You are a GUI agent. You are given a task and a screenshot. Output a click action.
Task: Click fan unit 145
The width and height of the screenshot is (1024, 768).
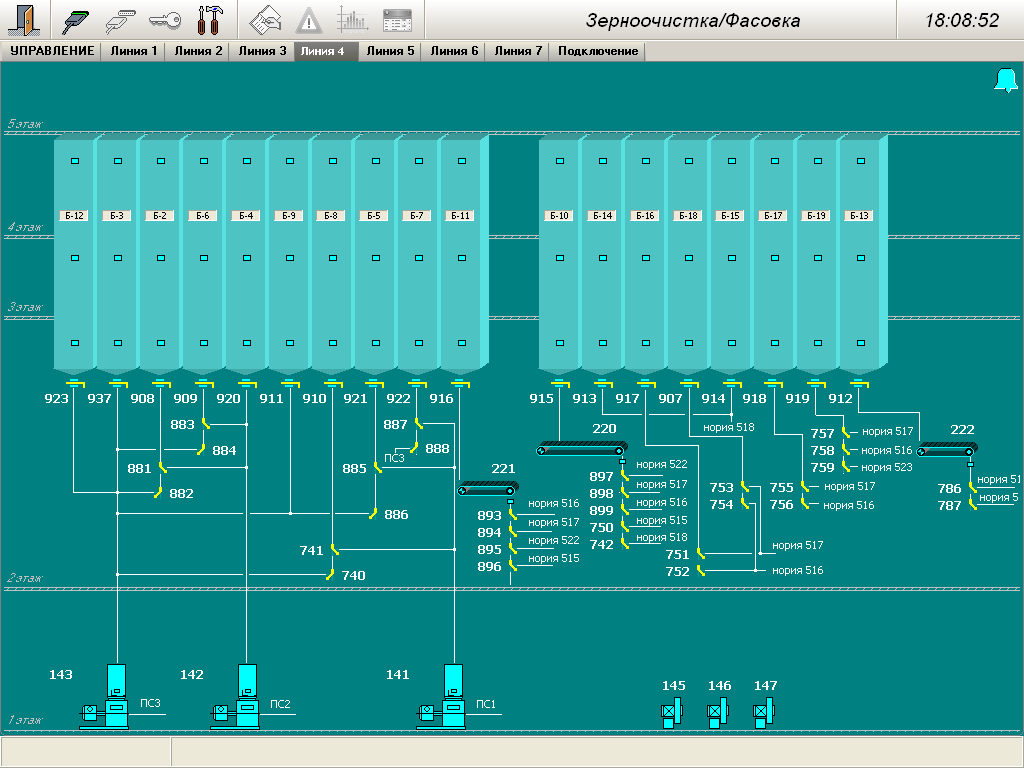click(x=672, y=713)
